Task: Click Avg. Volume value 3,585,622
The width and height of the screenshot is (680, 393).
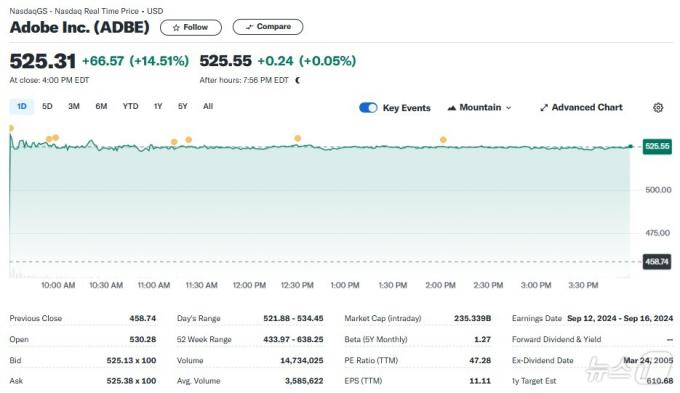Action: pos(304,381)
